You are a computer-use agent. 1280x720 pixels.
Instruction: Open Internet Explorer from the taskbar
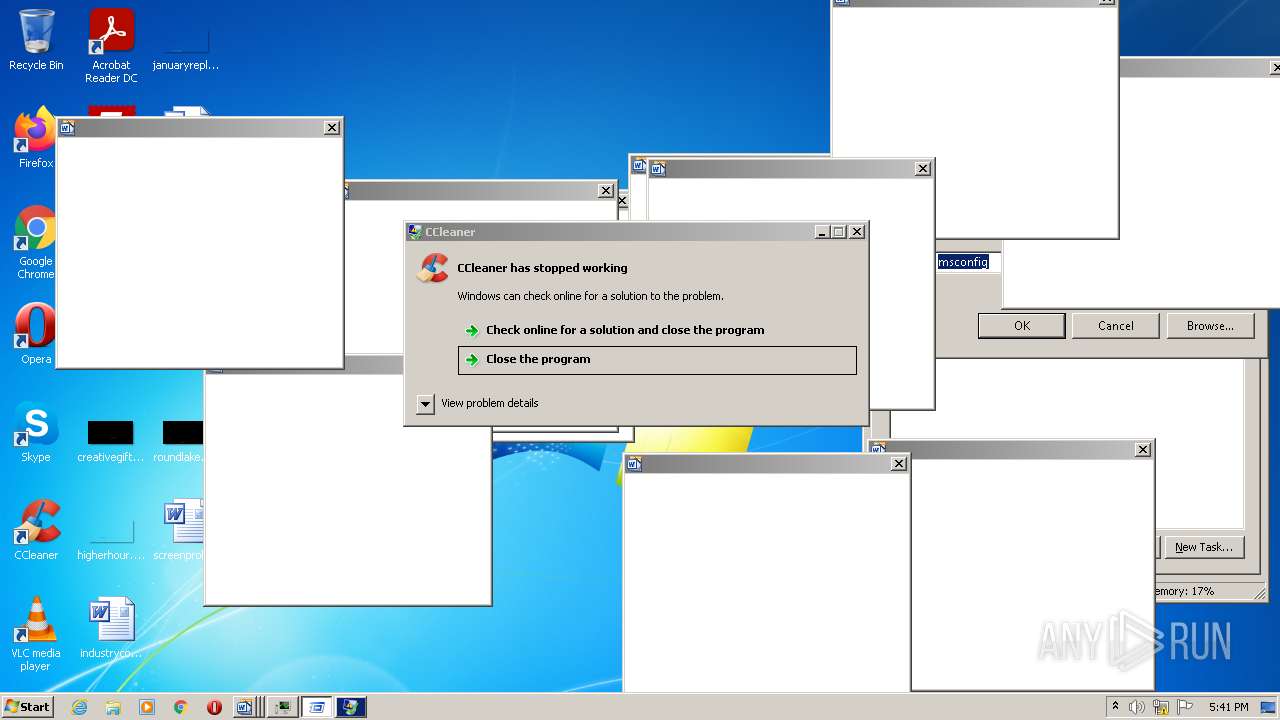[80, 707]
